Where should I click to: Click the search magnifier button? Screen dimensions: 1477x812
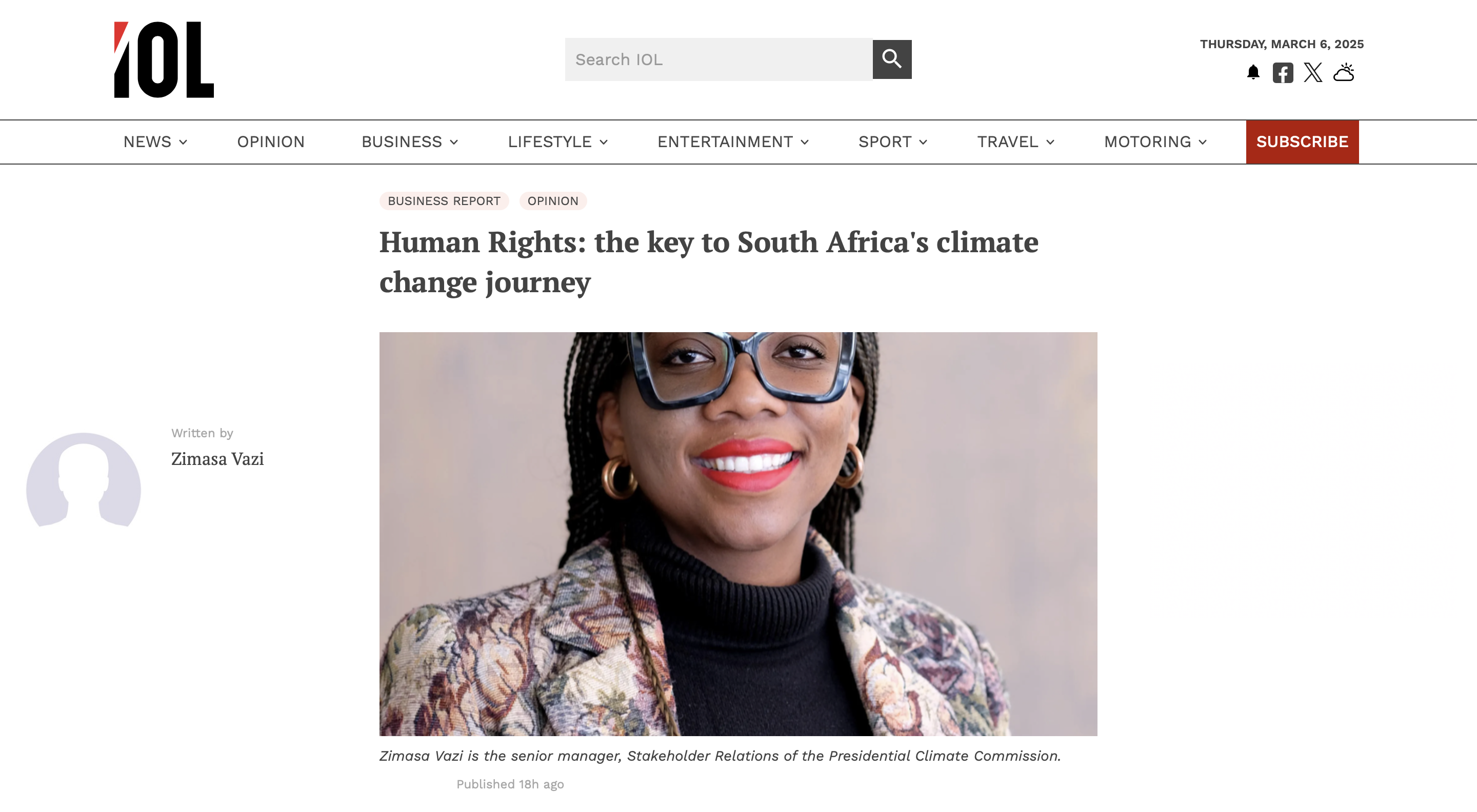pos(892,59)
